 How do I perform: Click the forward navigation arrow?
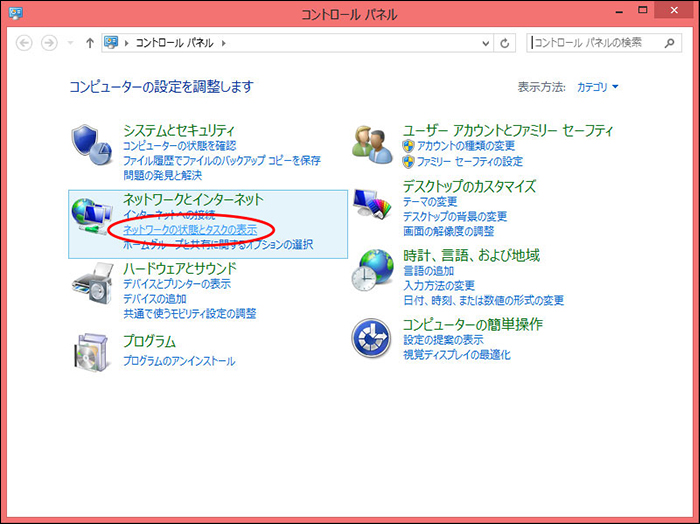click(49, 43)
